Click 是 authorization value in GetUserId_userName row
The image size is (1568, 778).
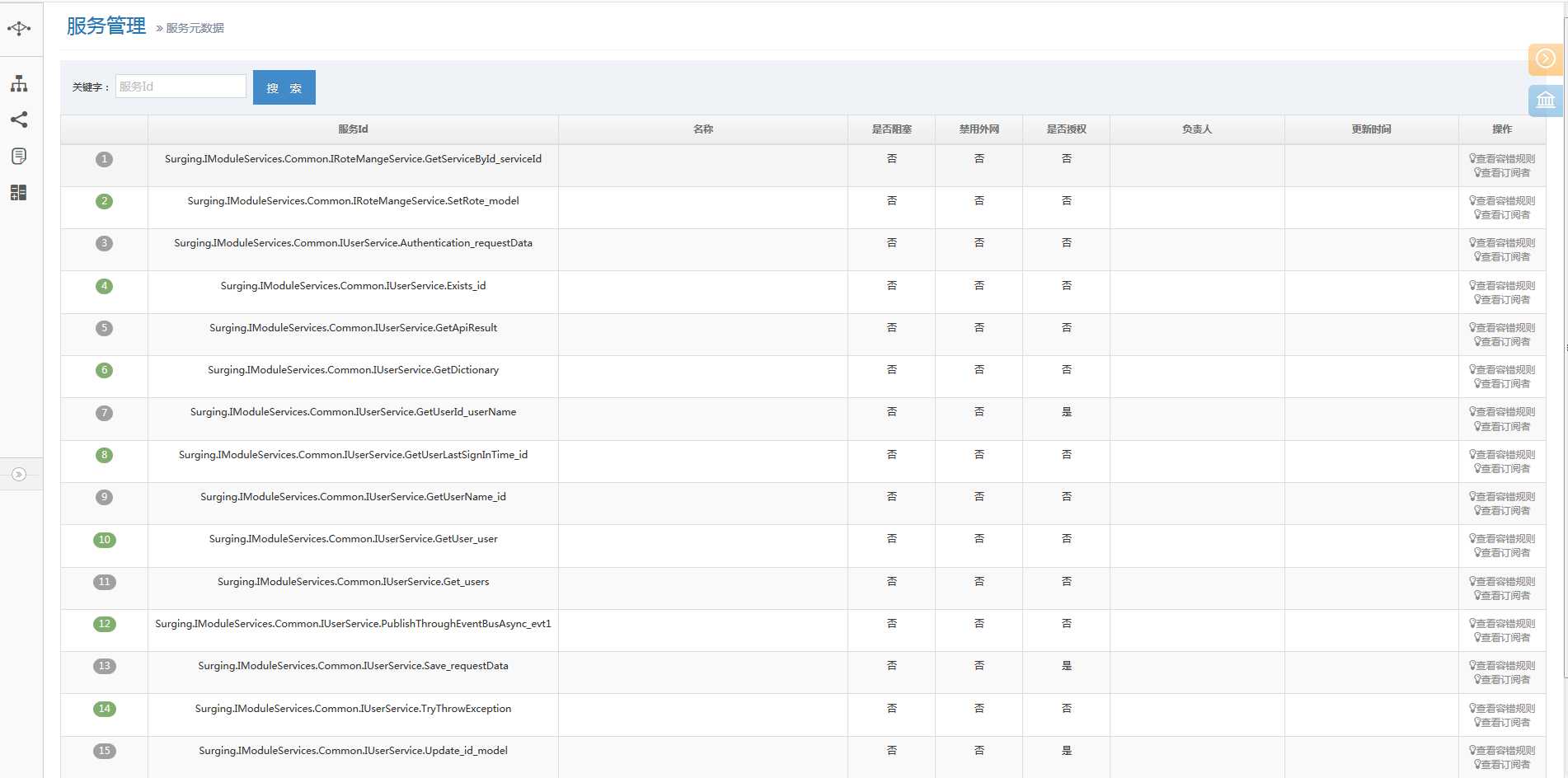coord(1067,412)
